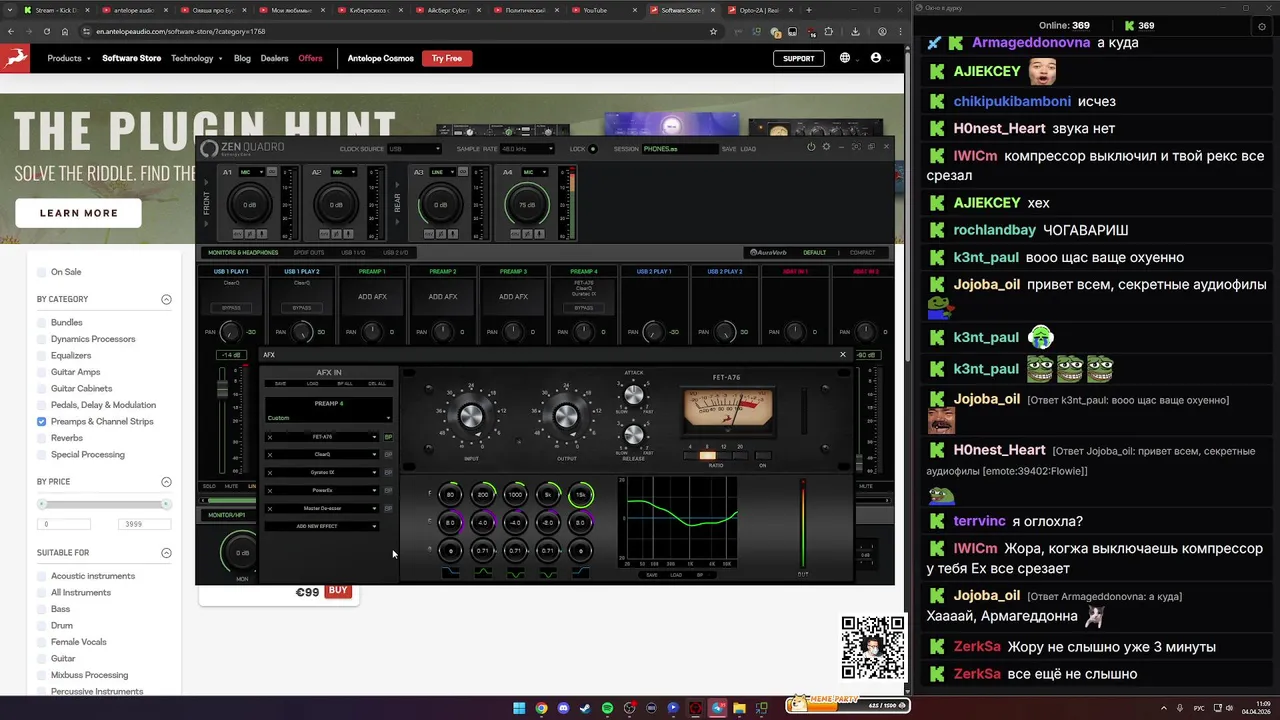Uncheck Preamps & Channel Strips filter
Screen dimensions: 1280x720
click(x=42, y=422)
